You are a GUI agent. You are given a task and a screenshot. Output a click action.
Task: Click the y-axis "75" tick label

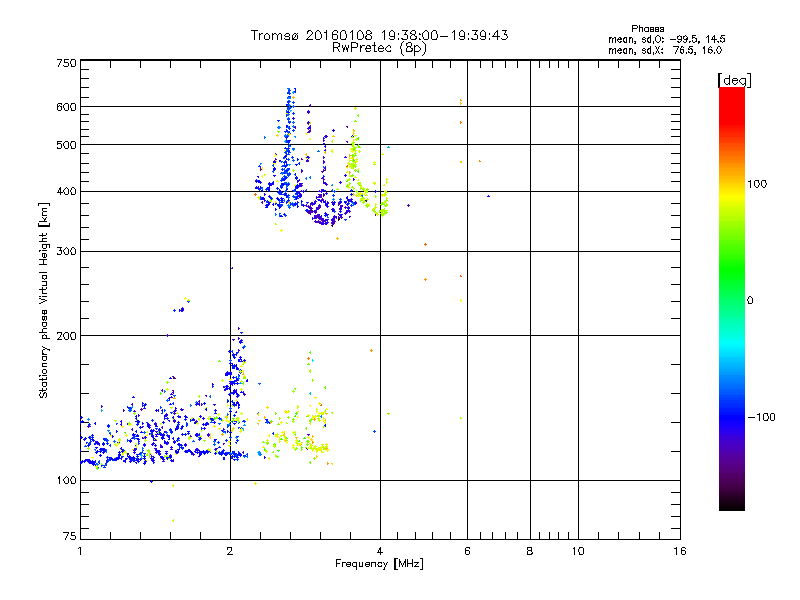(x=69, y=536)
